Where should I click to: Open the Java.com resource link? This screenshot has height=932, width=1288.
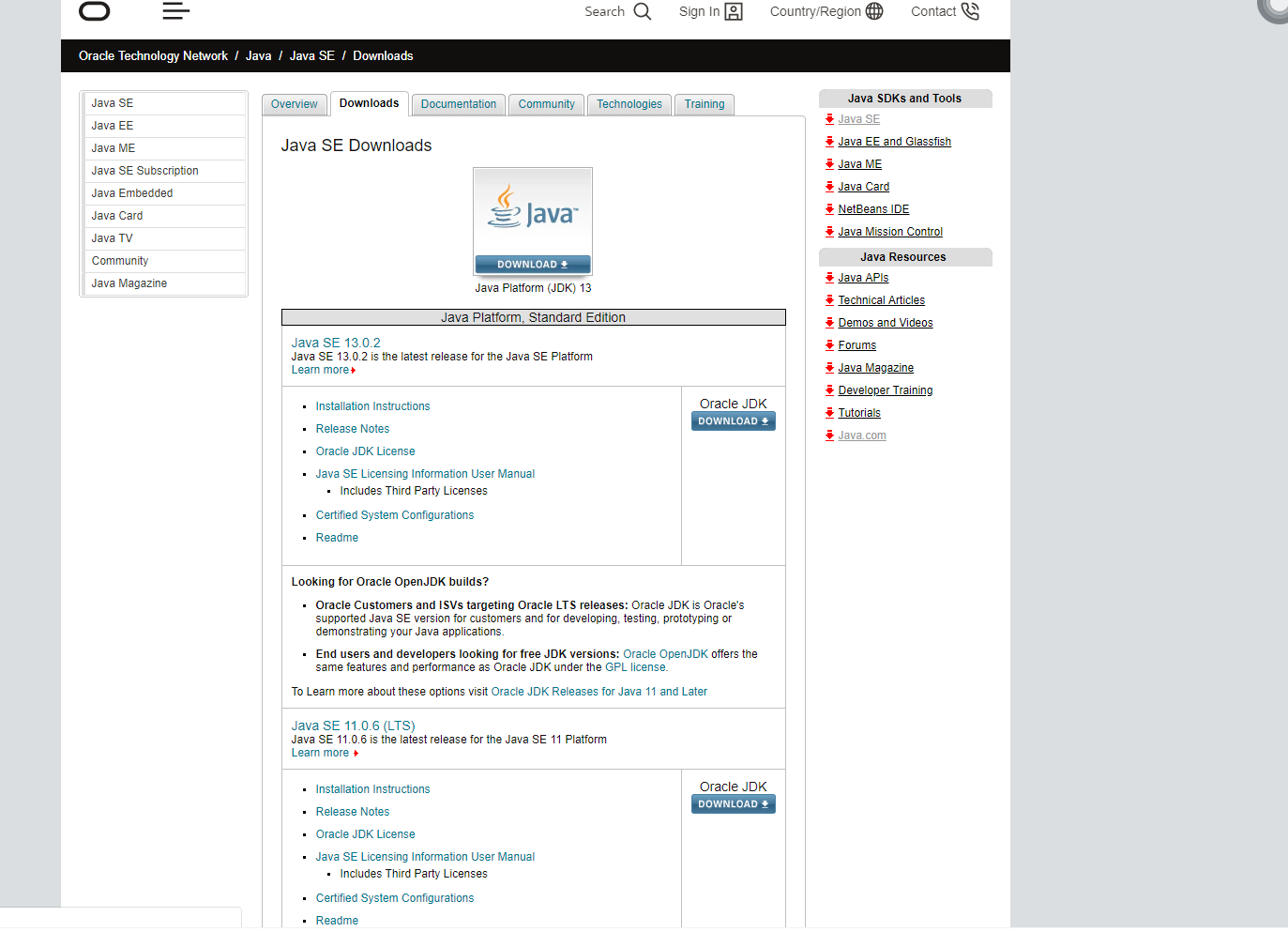click(x=862, y=435)
